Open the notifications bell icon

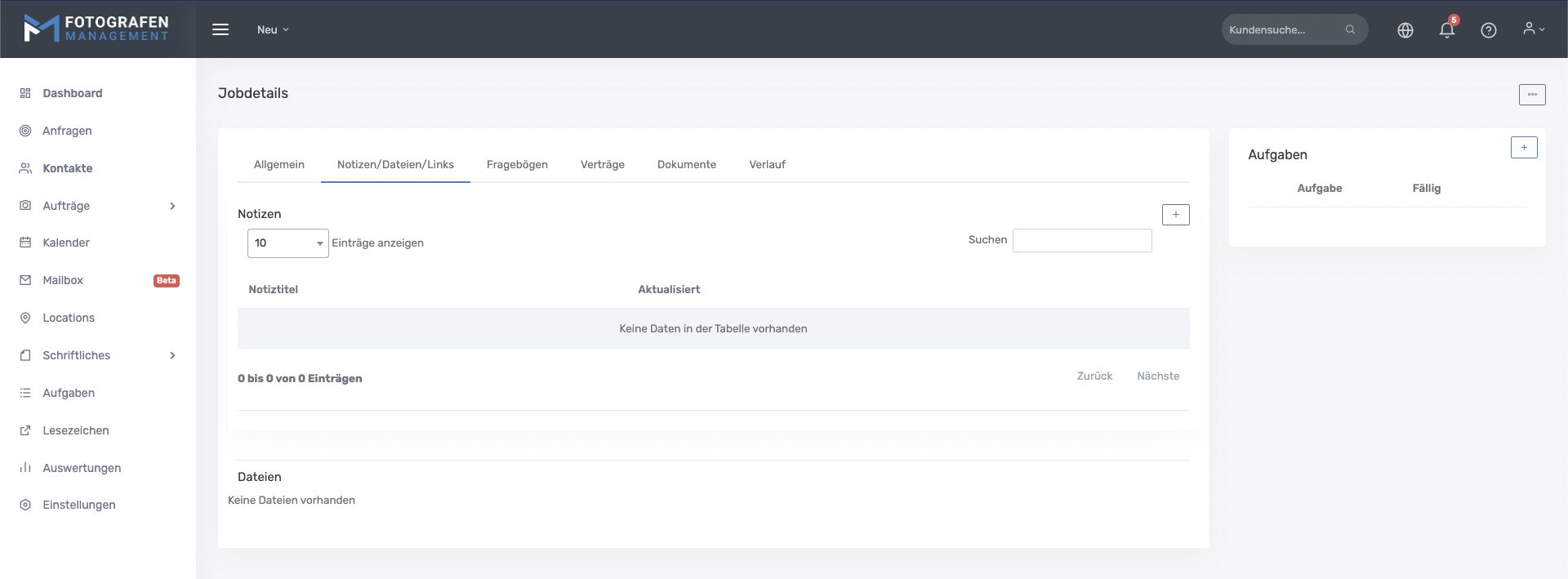(1446, 30)
